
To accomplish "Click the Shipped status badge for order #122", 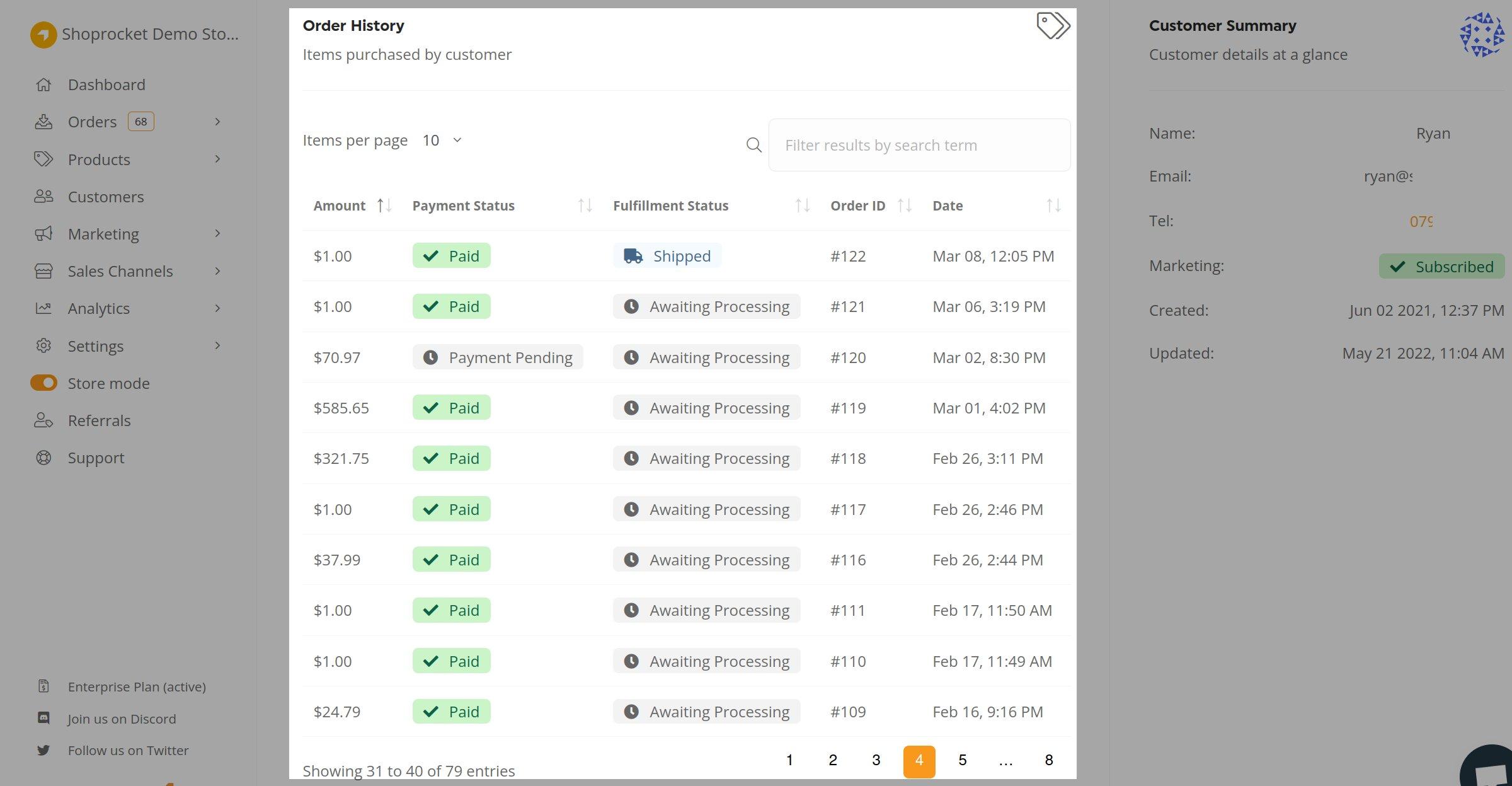I will click(667, 256).
